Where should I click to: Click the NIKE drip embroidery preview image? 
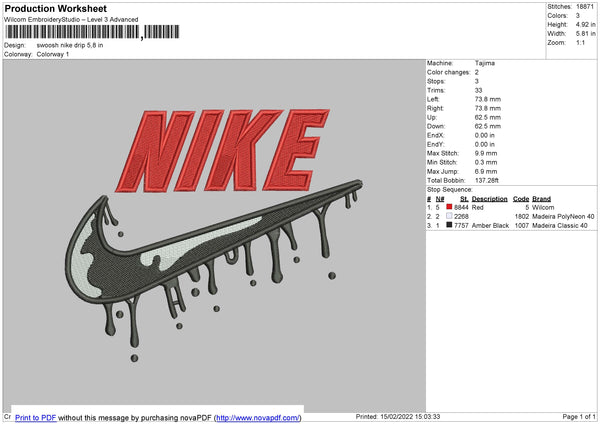[214, 235]
